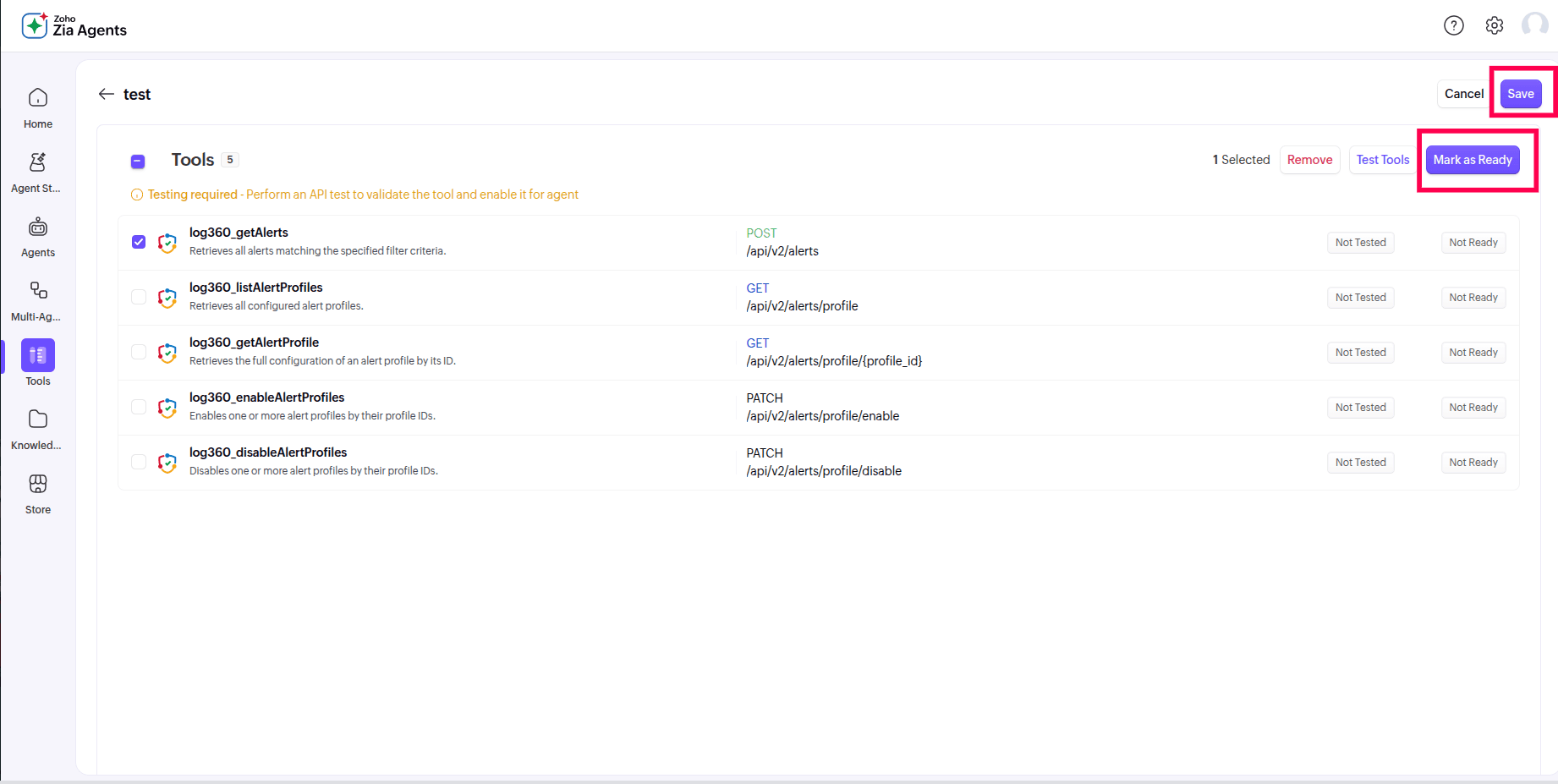Image resolution: width=1558 pixels, height=784 pixels.
Task: Open Agents in sidebar
Action: pos(38,238)
